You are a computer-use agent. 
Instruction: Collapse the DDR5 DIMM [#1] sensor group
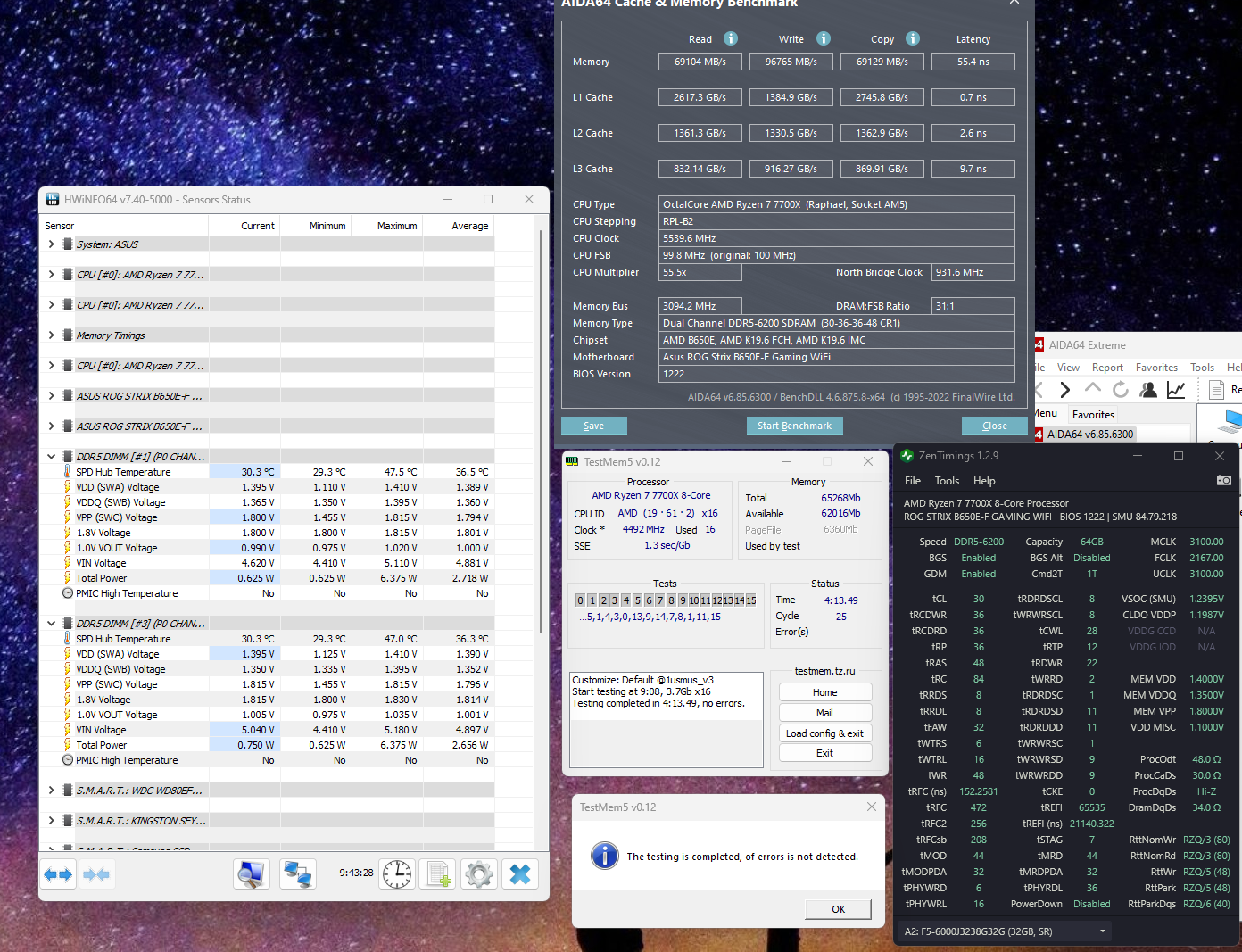coord(51,457)
